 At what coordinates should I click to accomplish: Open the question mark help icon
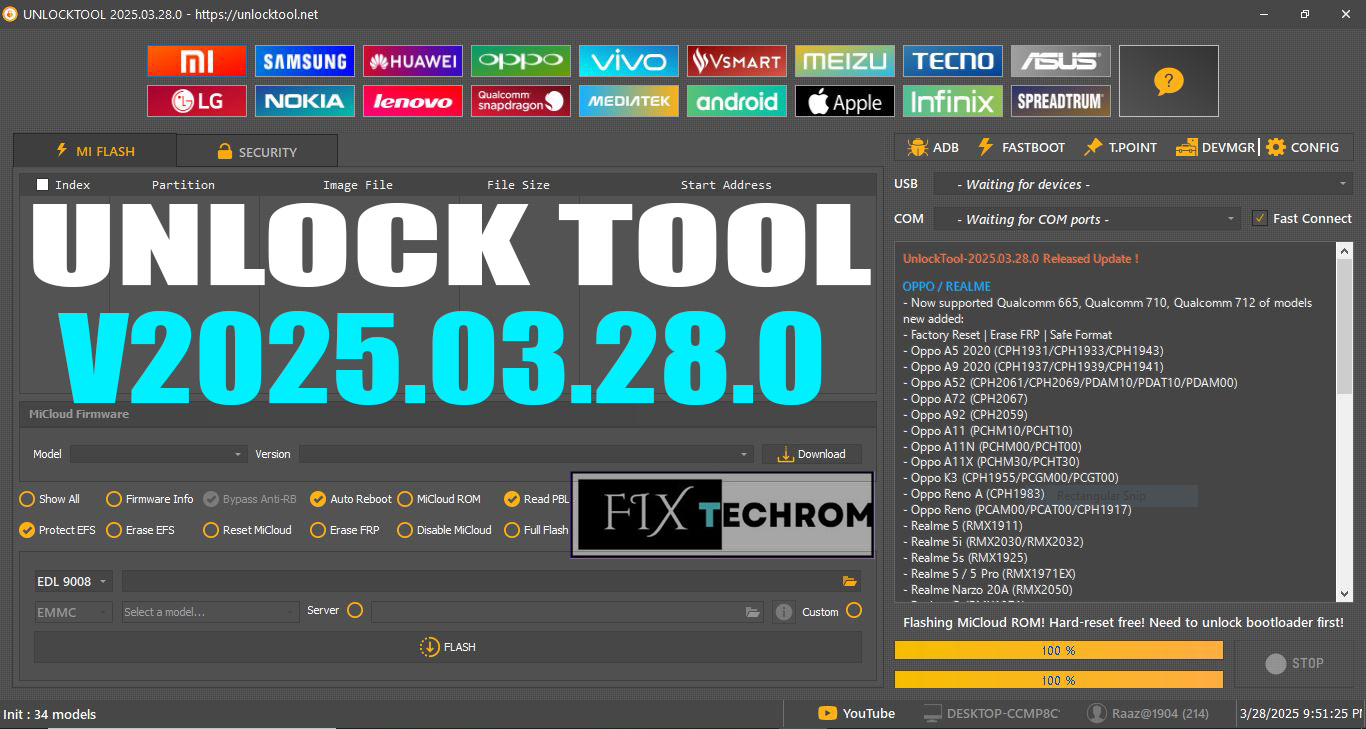click(x=1169, y=81)
